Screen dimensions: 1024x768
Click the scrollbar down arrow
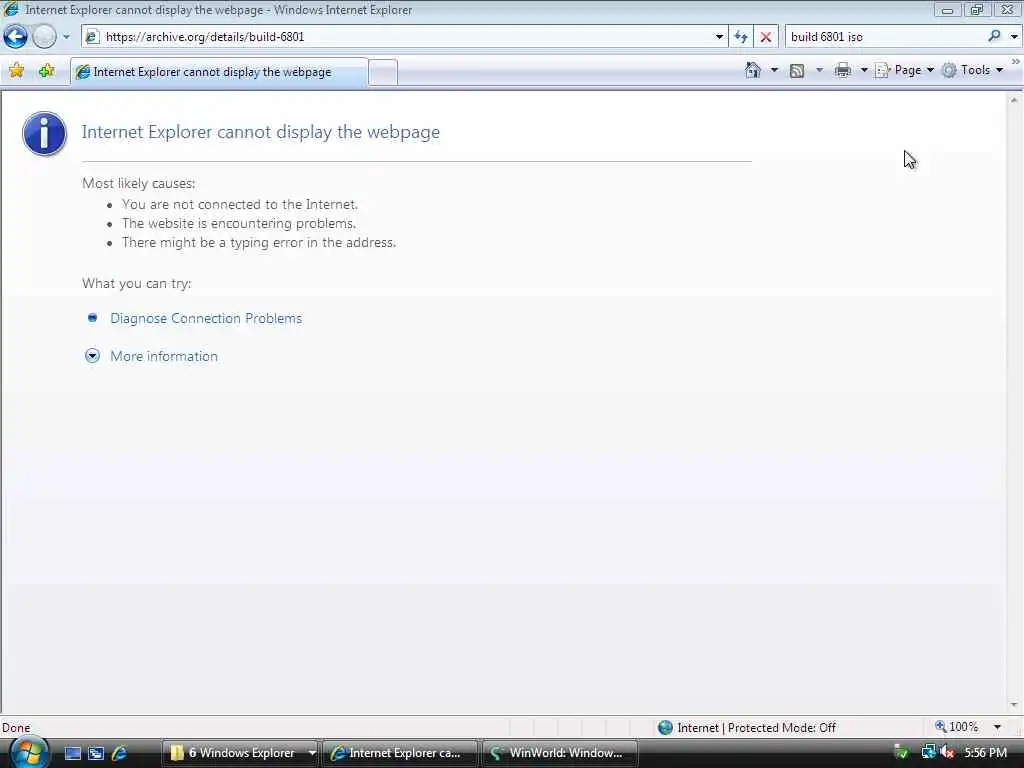pyautogui.click(x=1014, y=705)
